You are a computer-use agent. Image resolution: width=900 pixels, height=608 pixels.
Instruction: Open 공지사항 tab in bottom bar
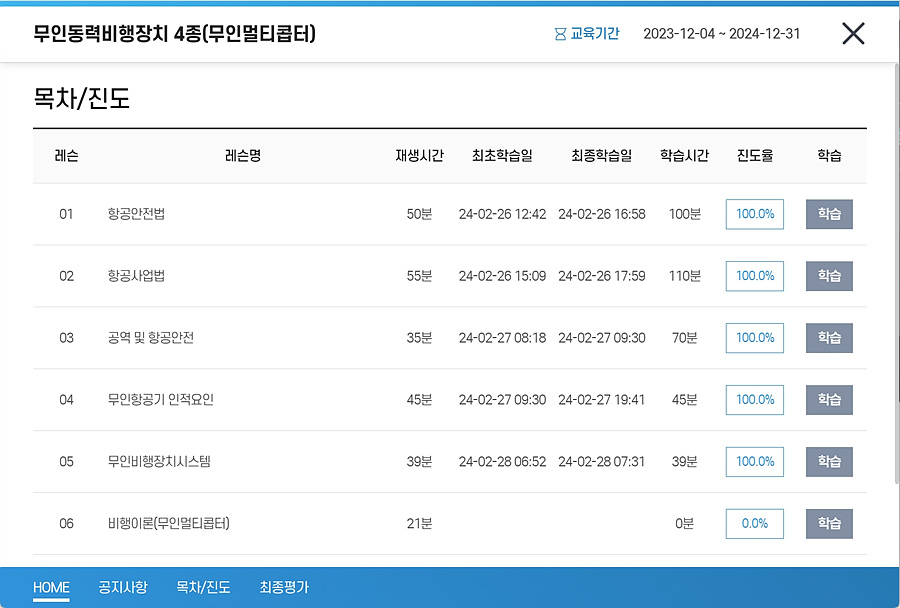pyautogui.click(x=123, y=587)
